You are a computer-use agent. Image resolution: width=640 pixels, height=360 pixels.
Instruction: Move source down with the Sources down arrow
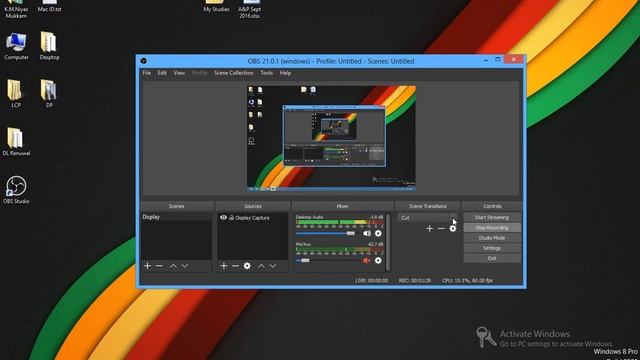[x=273, y=266]
